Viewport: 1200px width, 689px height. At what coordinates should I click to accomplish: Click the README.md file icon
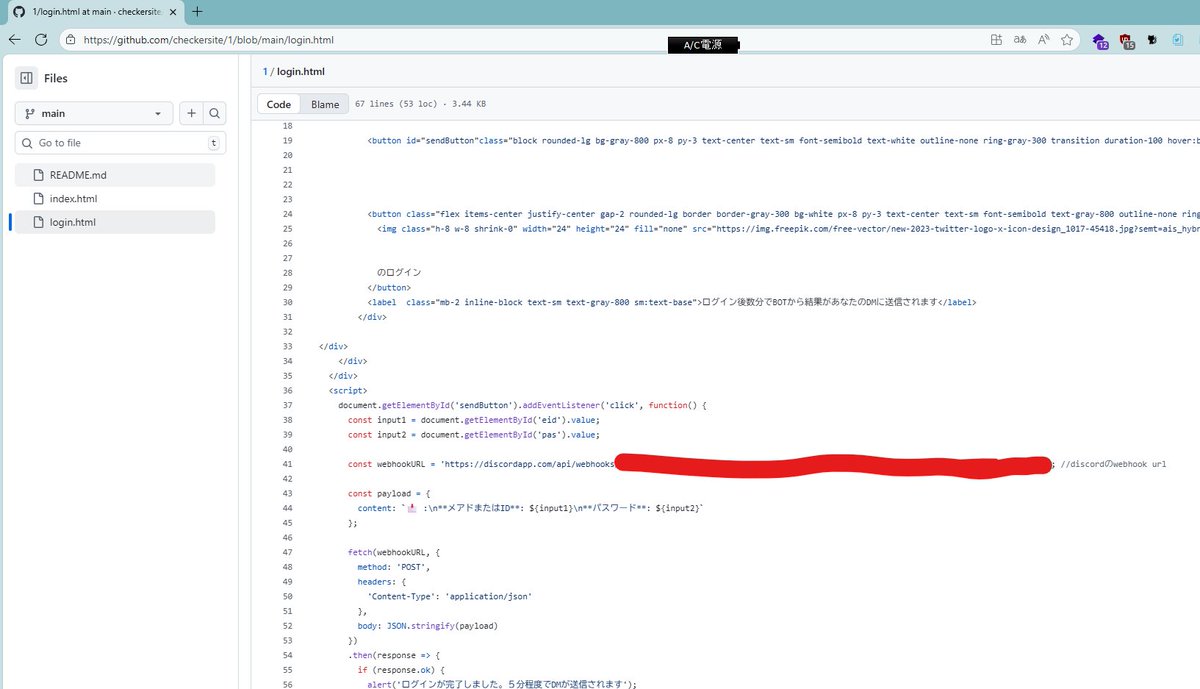(40, 175)
